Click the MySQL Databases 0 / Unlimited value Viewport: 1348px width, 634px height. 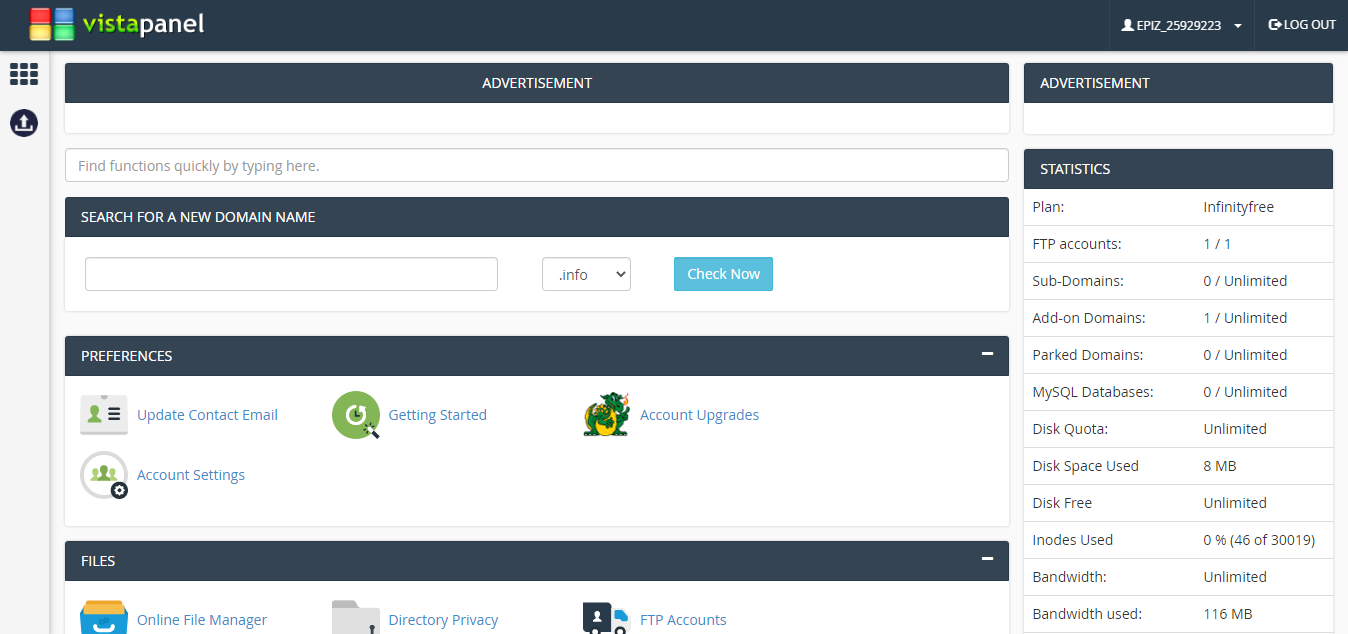tap(1245, 392)
